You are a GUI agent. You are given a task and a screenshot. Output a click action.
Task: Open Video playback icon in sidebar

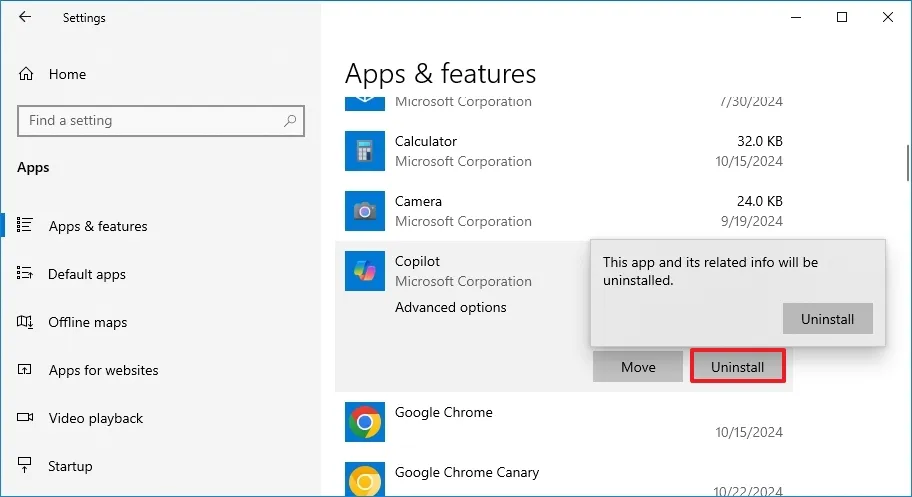tap(24, 417)
